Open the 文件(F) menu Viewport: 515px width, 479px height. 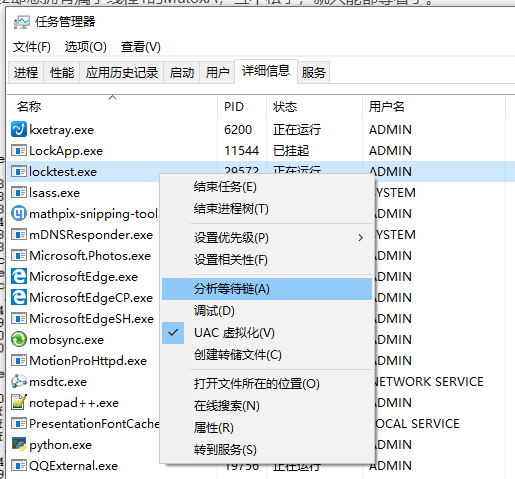pos(32,47)
